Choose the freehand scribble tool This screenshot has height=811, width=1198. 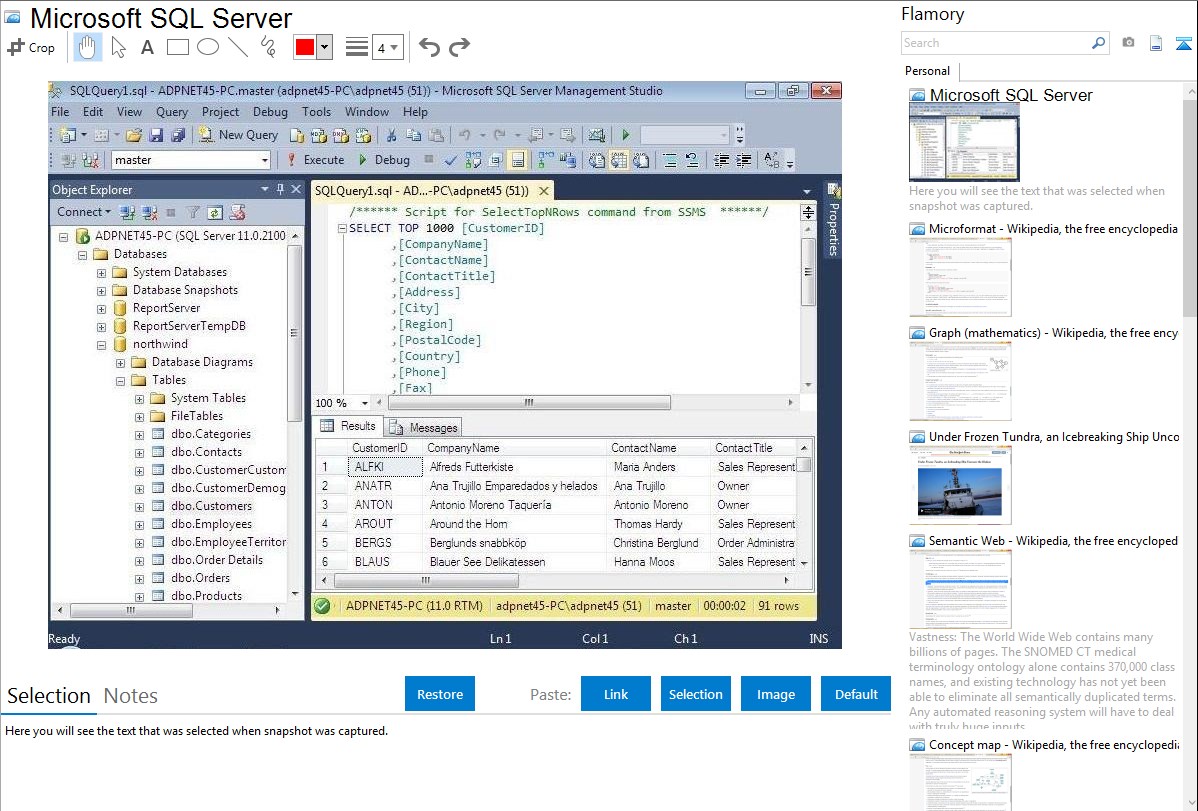pyautogui.click(x=267, y=47)
